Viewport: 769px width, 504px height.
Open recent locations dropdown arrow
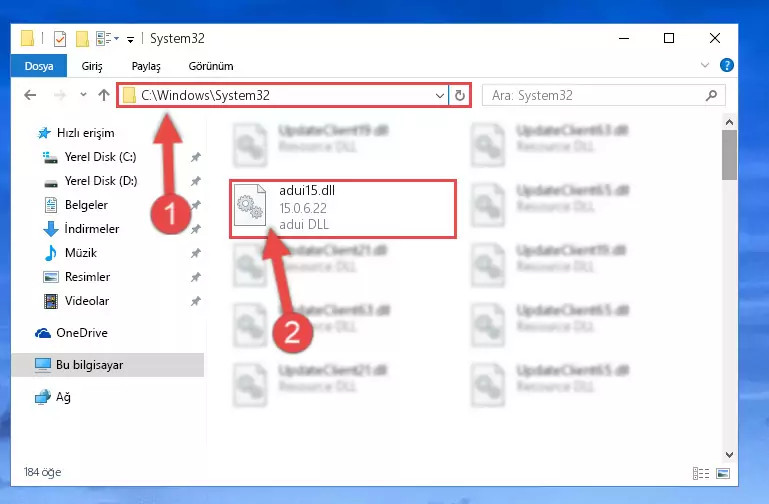click(83, 95)
